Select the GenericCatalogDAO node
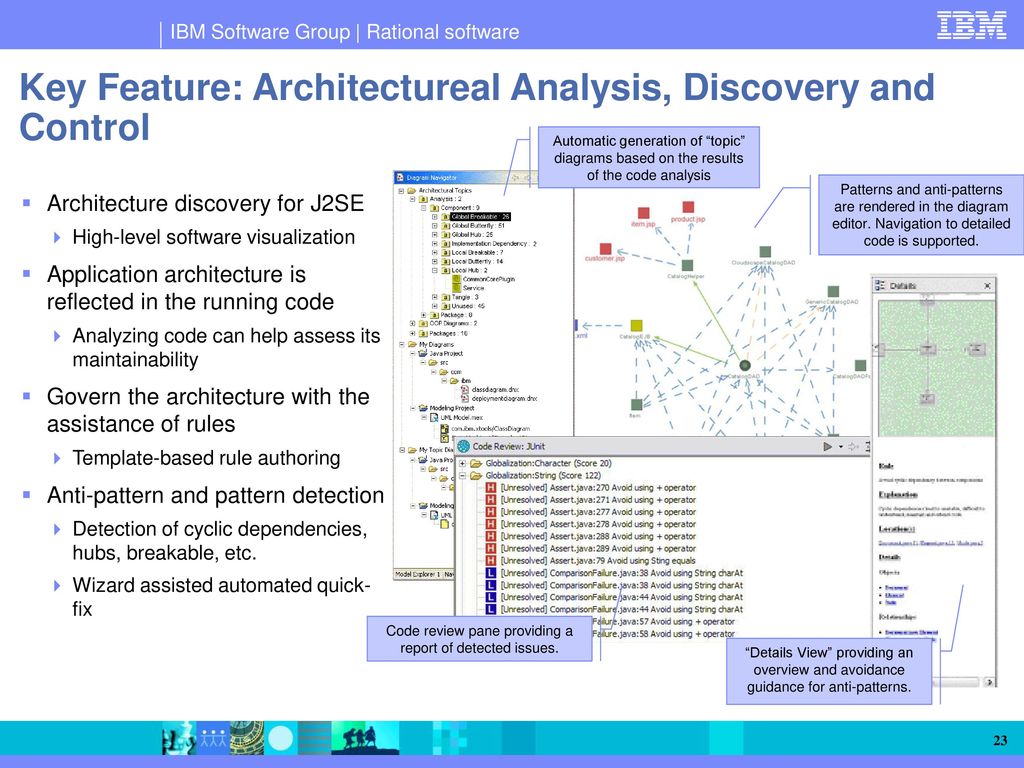1024x768 pixels. (x=833, y=291)
